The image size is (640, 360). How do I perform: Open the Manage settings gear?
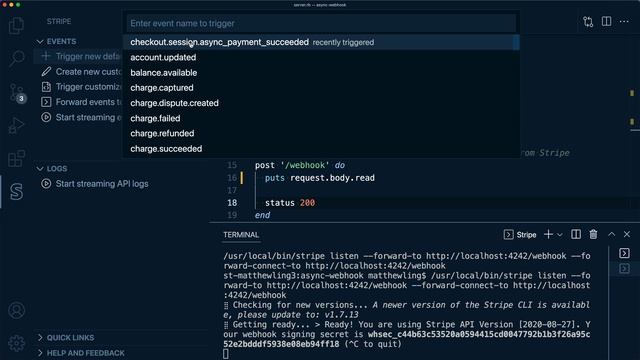coord(16,343)
